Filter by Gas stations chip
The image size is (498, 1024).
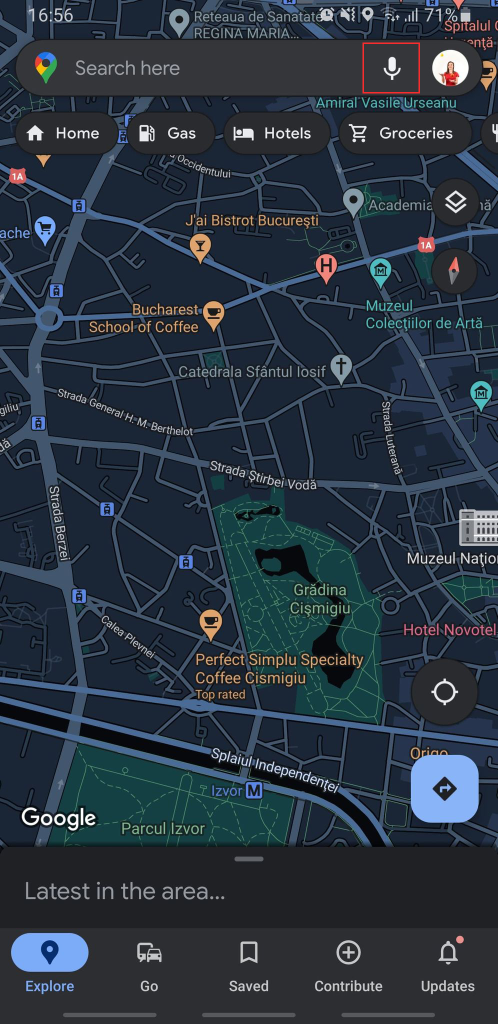170,133
